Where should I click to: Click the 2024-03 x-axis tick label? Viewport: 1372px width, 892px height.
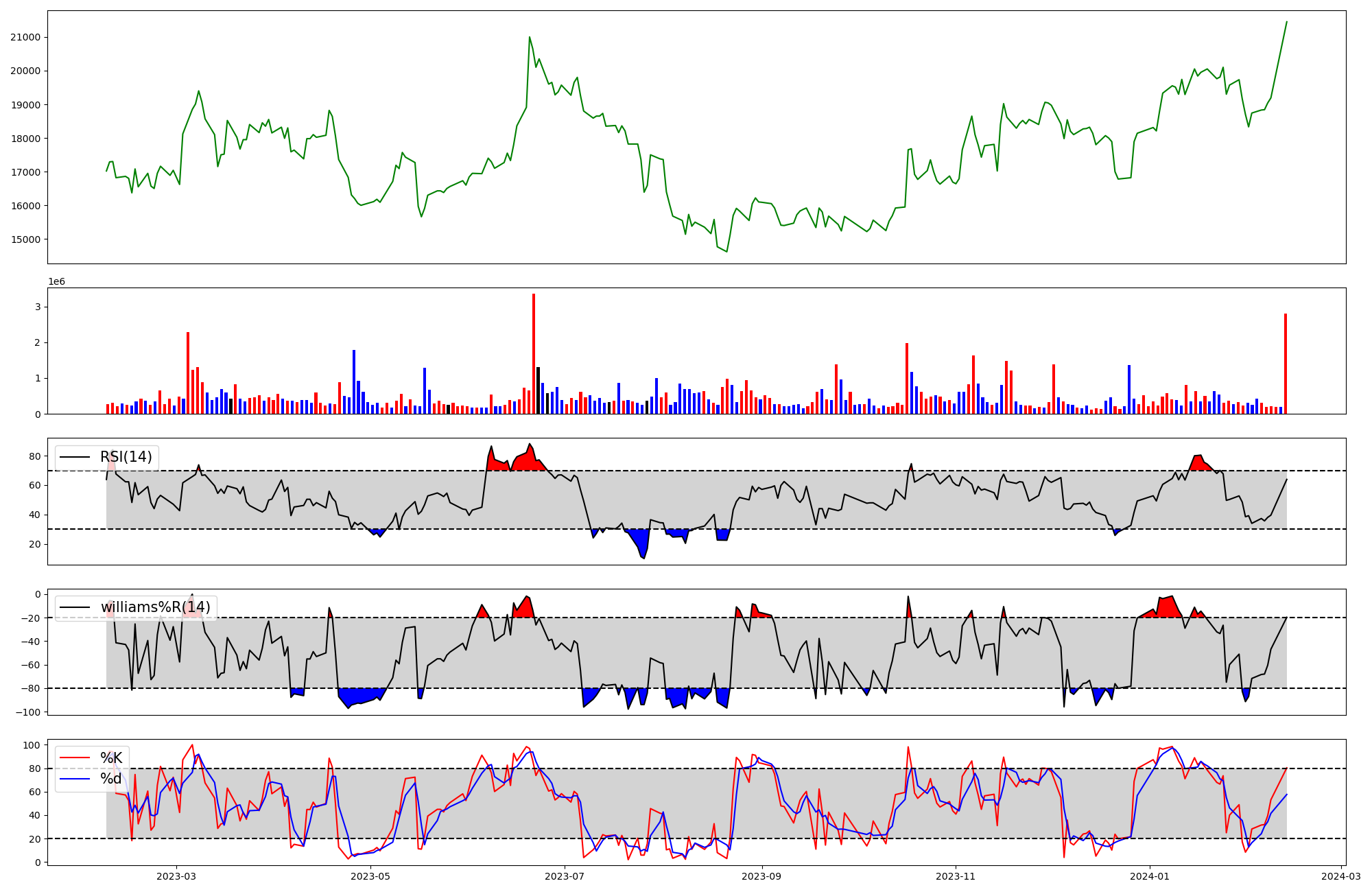[x=1340, y=876]
